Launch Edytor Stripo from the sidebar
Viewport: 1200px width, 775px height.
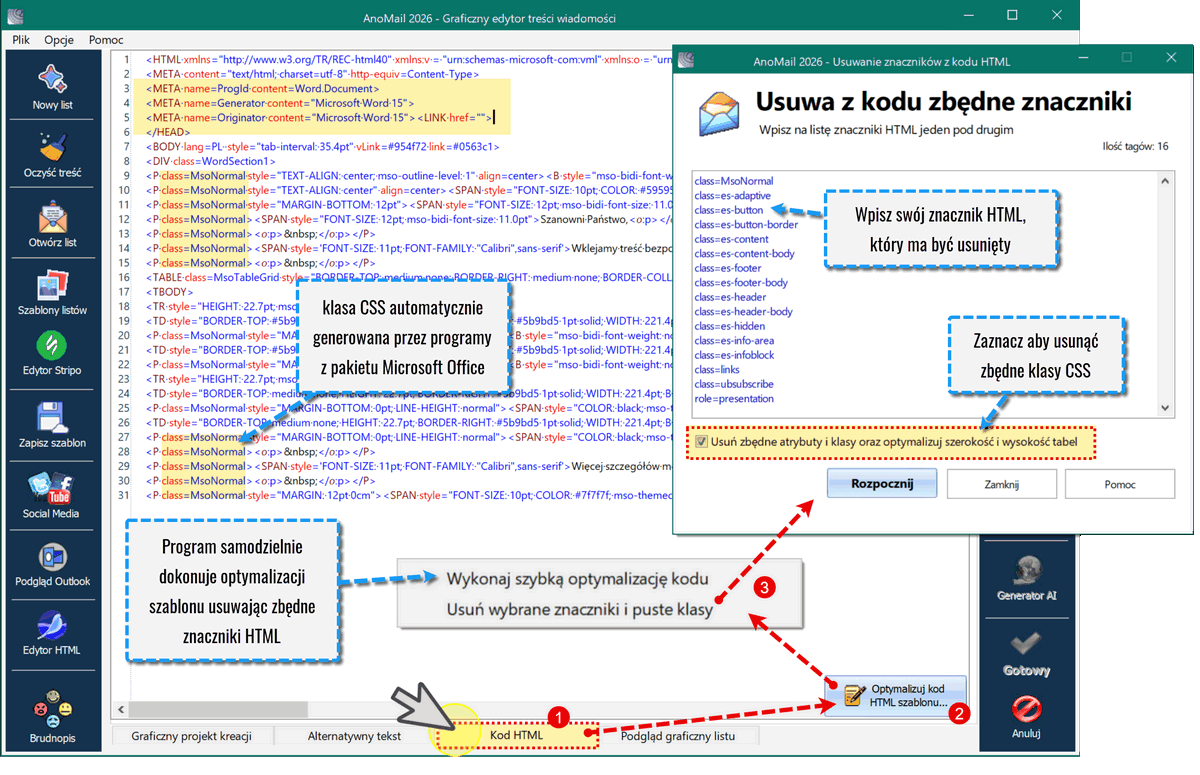tap(52, 354)
